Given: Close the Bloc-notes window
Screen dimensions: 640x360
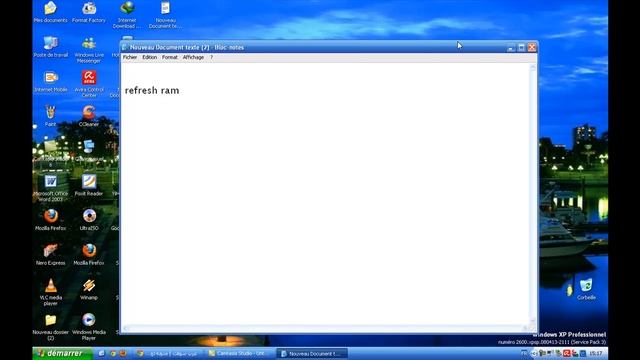Looking at the screenshot, I should tap(532, 48).
